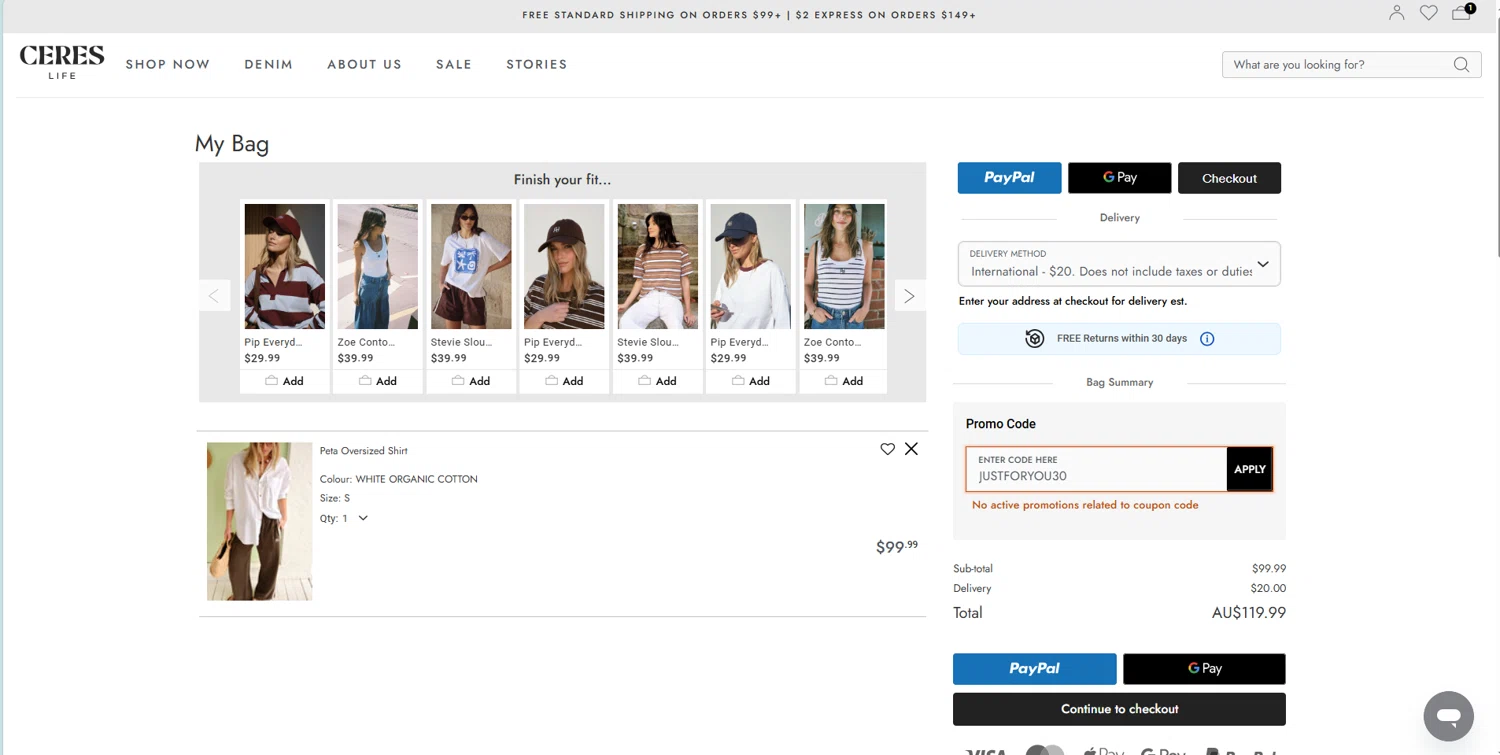
Task: Open the Stories menu
Action: click(537, 64)
